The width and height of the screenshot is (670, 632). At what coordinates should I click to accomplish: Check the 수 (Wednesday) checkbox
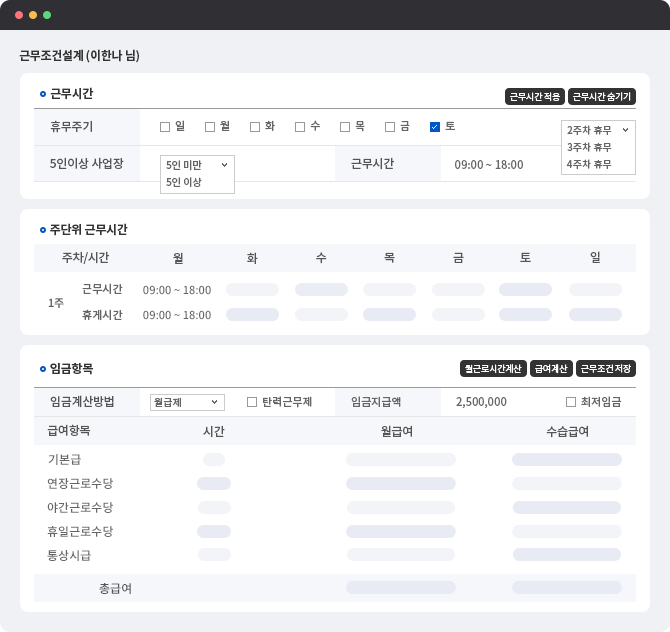300,127
